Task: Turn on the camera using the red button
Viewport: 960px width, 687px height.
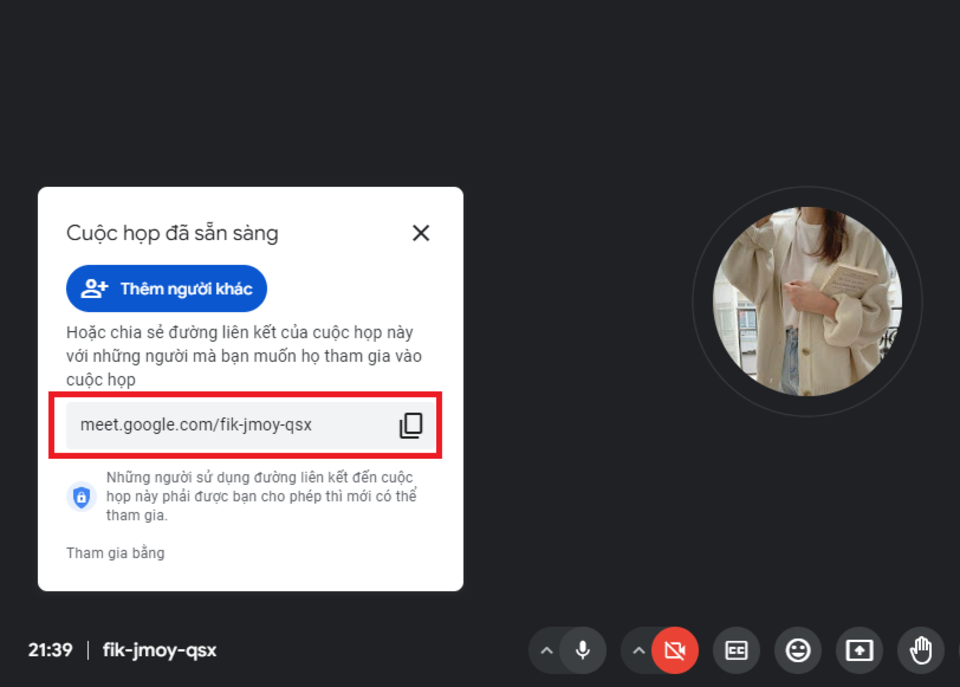Action: (675, 651)
